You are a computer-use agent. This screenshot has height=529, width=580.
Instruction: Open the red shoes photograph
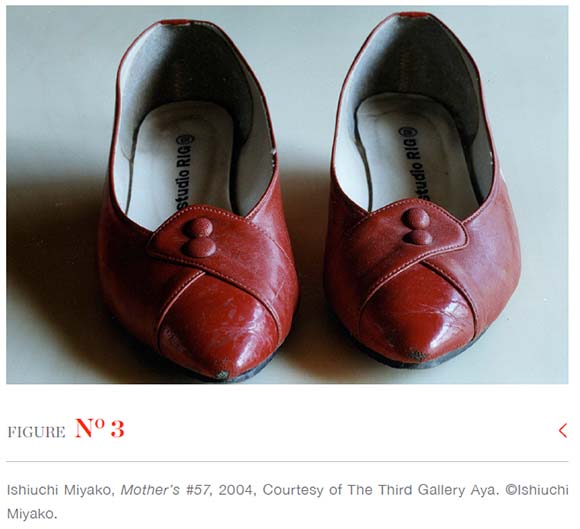(287, 195)
